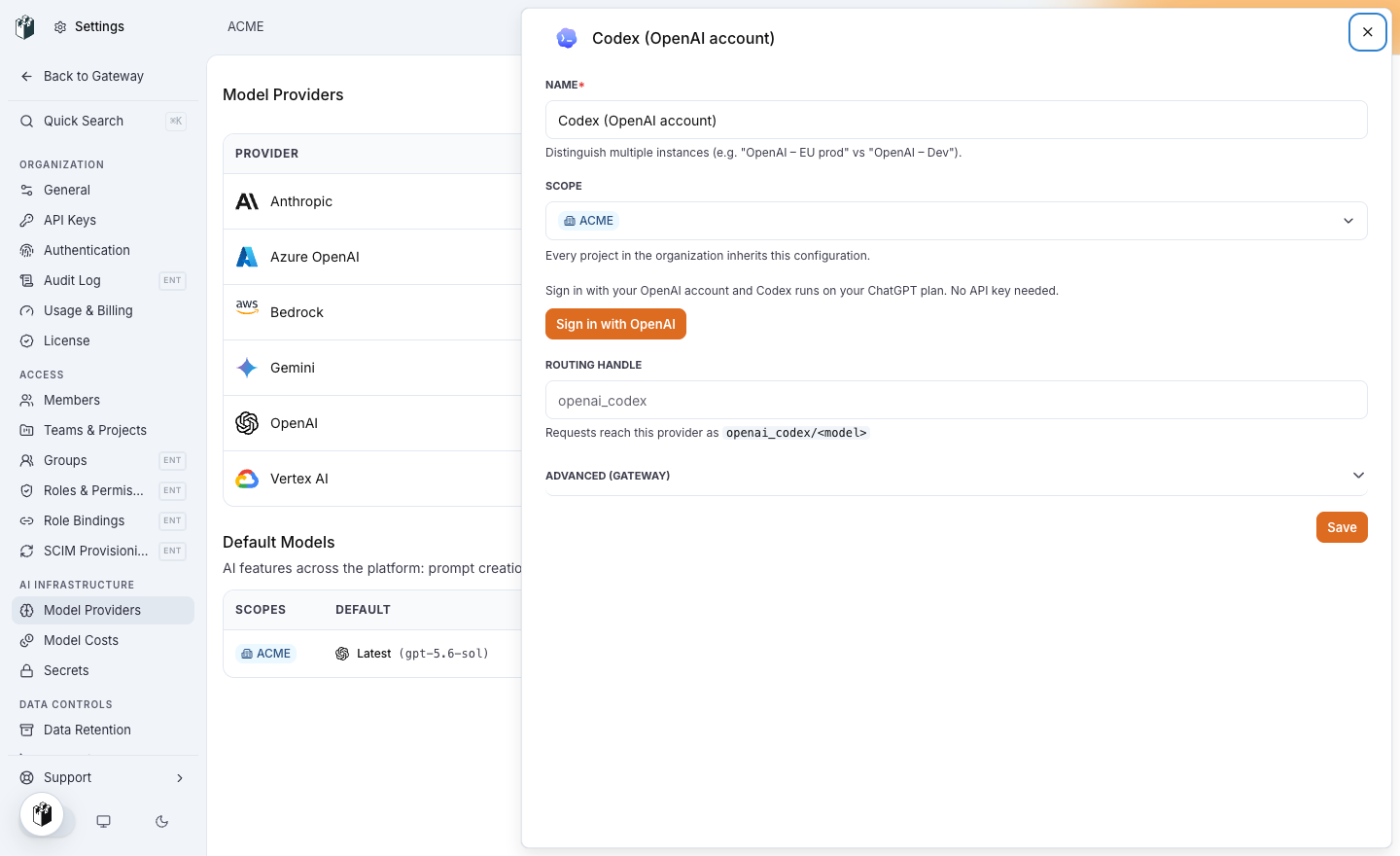1400x856 pixels.
Task: Save the provider configuration
Action: (1342, 527)
